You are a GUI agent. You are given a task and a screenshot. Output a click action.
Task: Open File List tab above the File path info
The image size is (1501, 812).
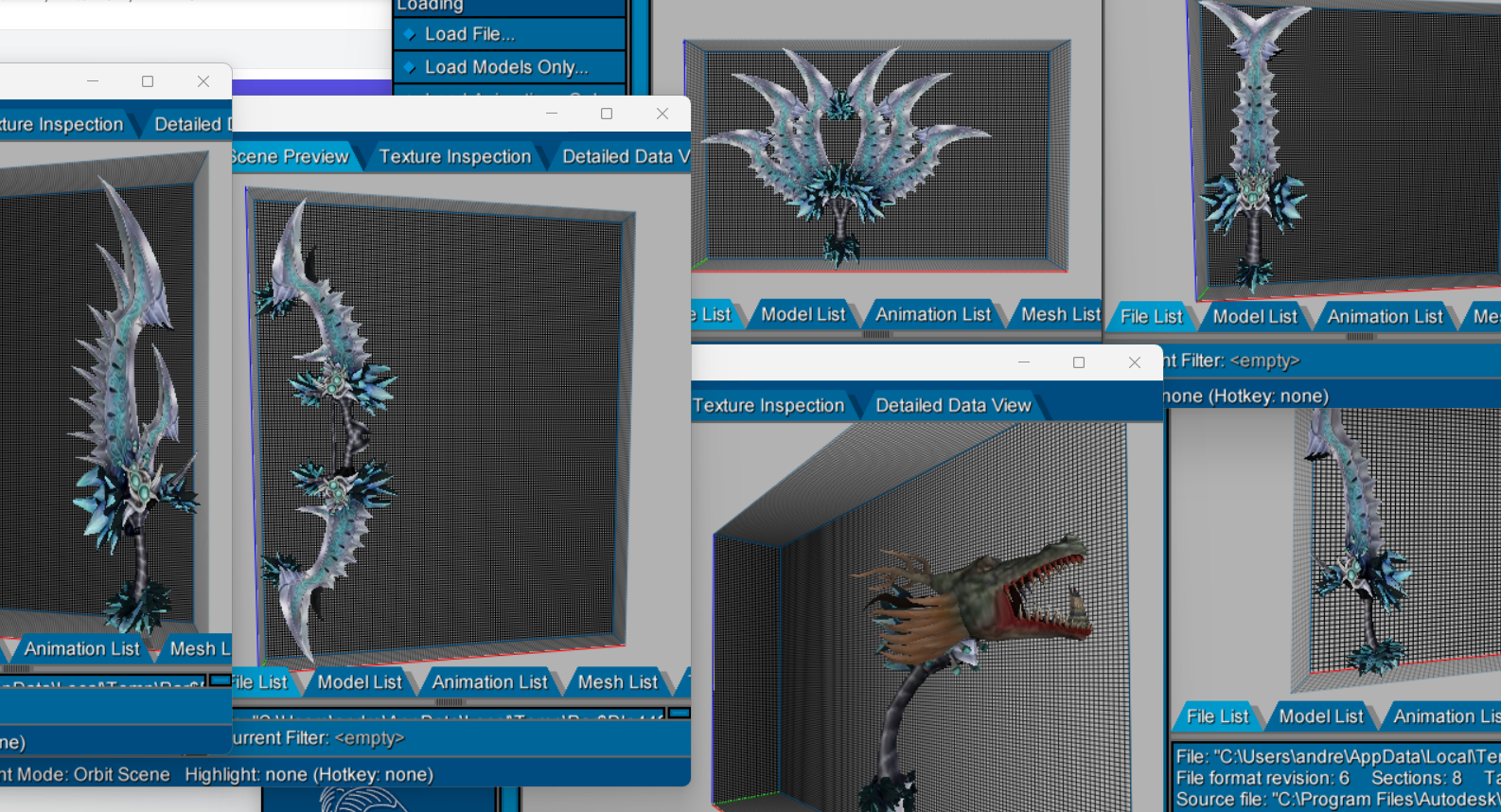pyautogui.click(x=1217, y=716)
